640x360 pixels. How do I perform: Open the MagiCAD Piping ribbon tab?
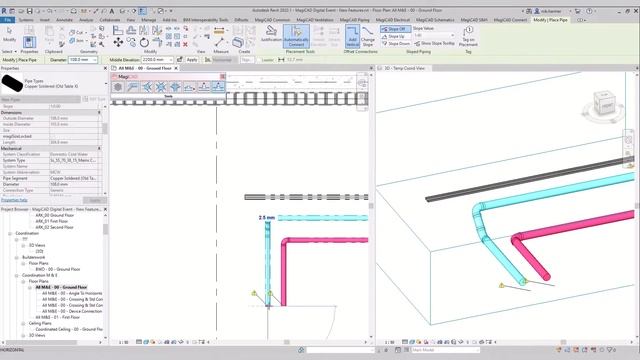pyautogui.click(x=354, y=20)
